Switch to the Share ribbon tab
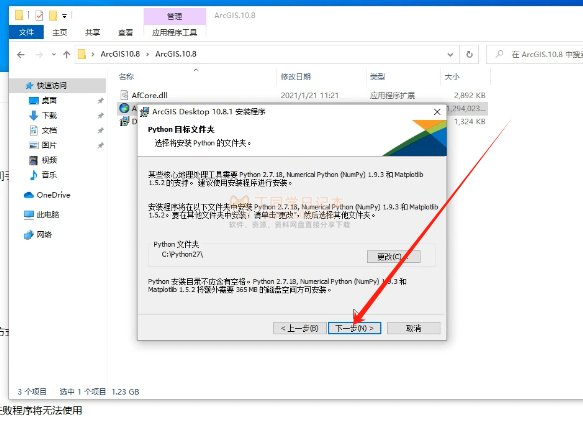This screenshot has width=583, height=426. pos(92,32)
